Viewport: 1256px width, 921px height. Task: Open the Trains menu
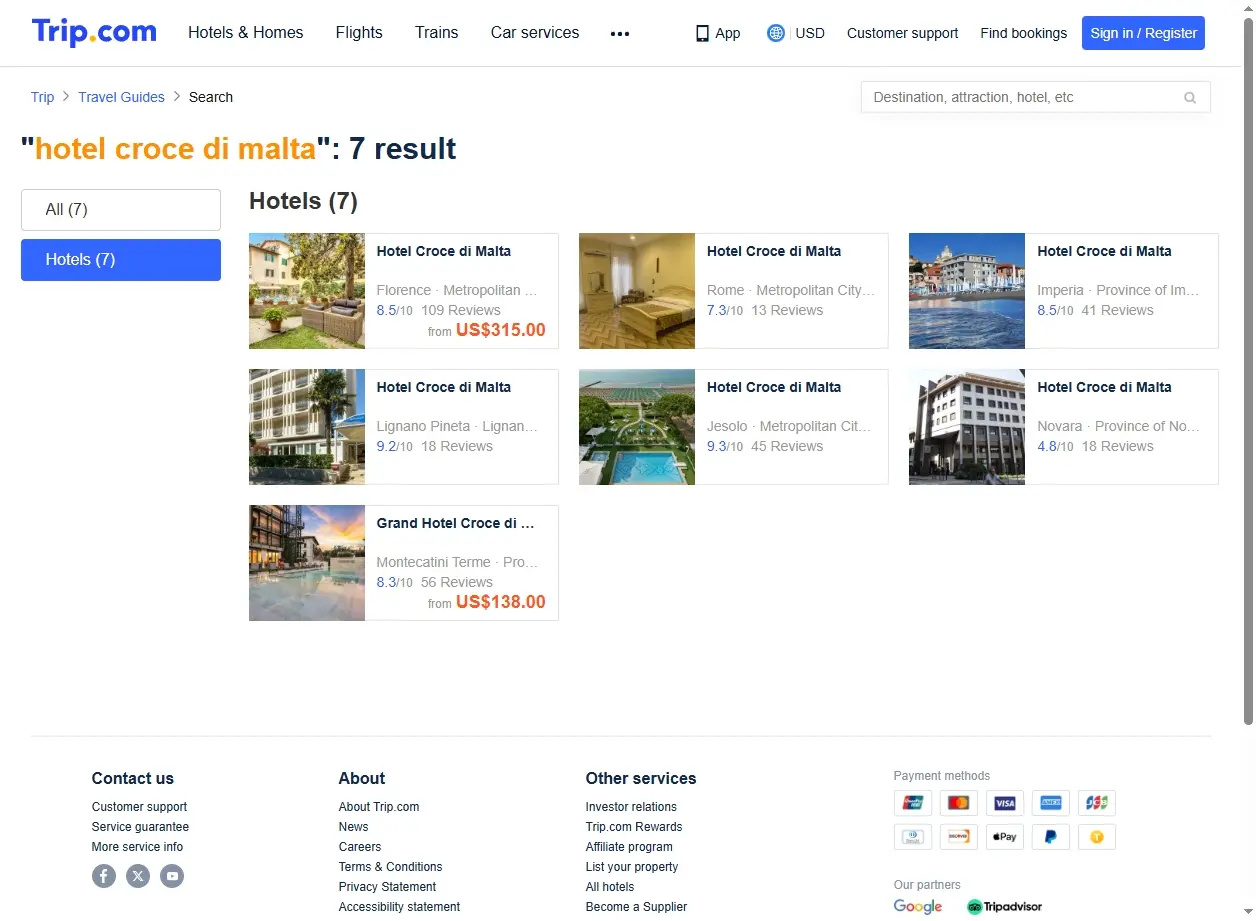pos(437,33)
